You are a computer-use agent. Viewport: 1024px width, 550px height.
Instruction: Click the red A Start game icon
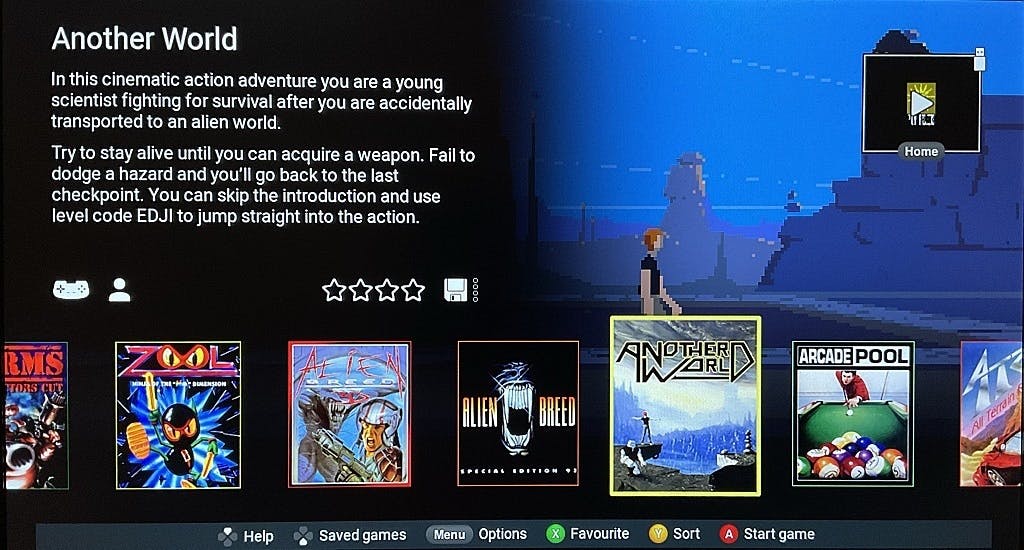(729, 534)
